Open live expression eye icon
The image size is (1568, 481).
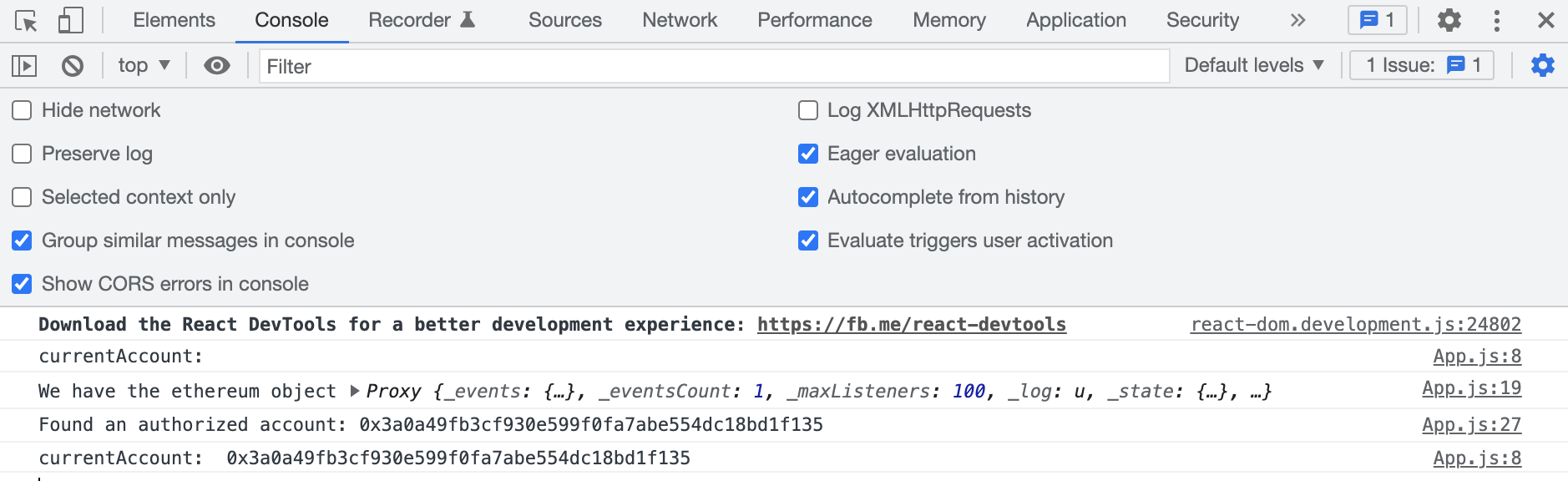coord(217,65)
